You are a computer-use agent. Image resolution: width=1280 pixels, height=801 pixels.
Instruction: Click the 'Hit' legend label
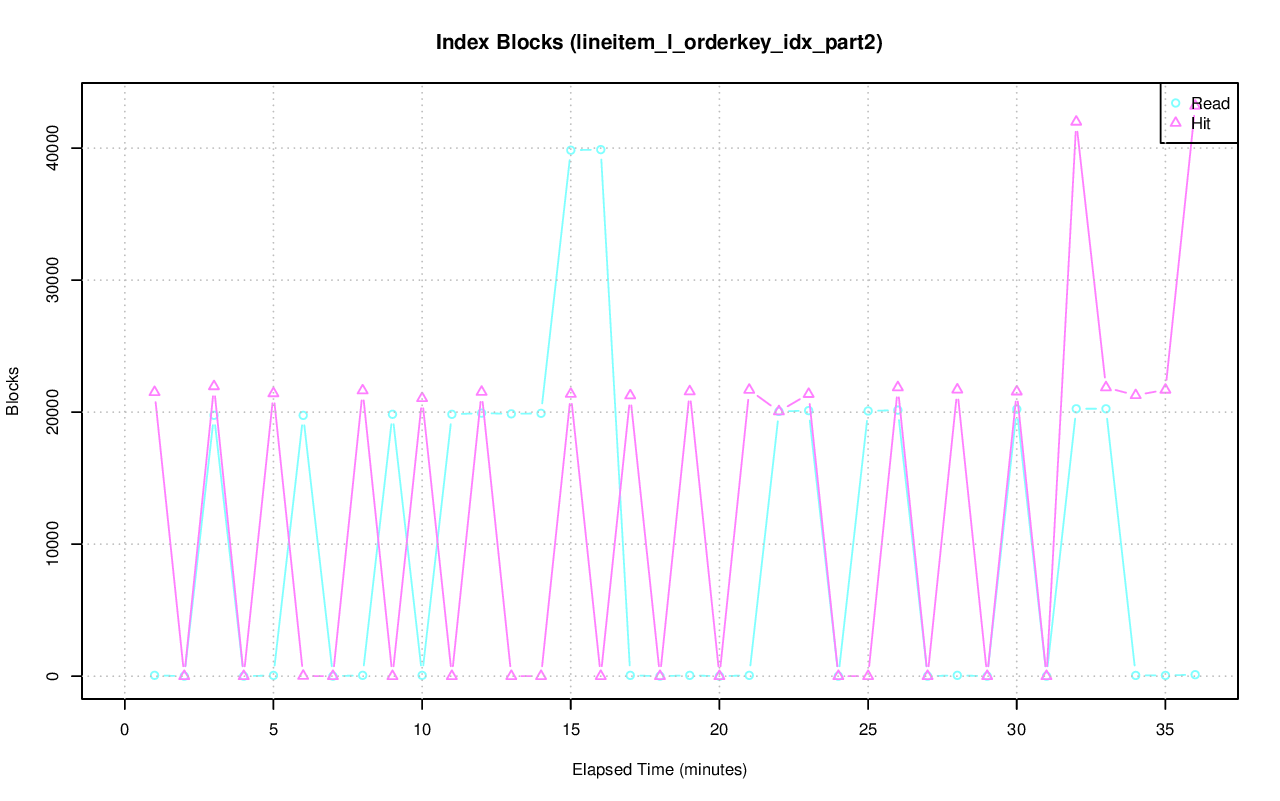[1201, 123]
